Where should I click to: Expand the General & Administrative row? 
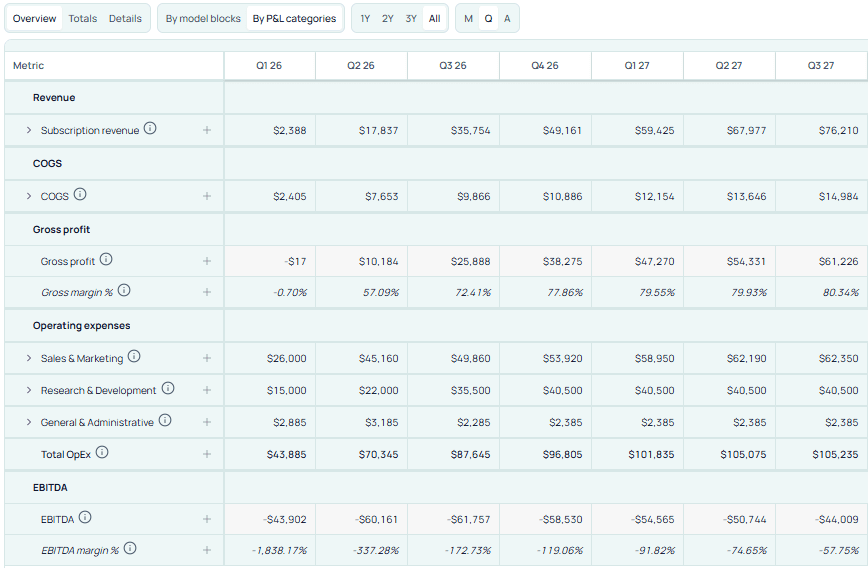[29, 422]
